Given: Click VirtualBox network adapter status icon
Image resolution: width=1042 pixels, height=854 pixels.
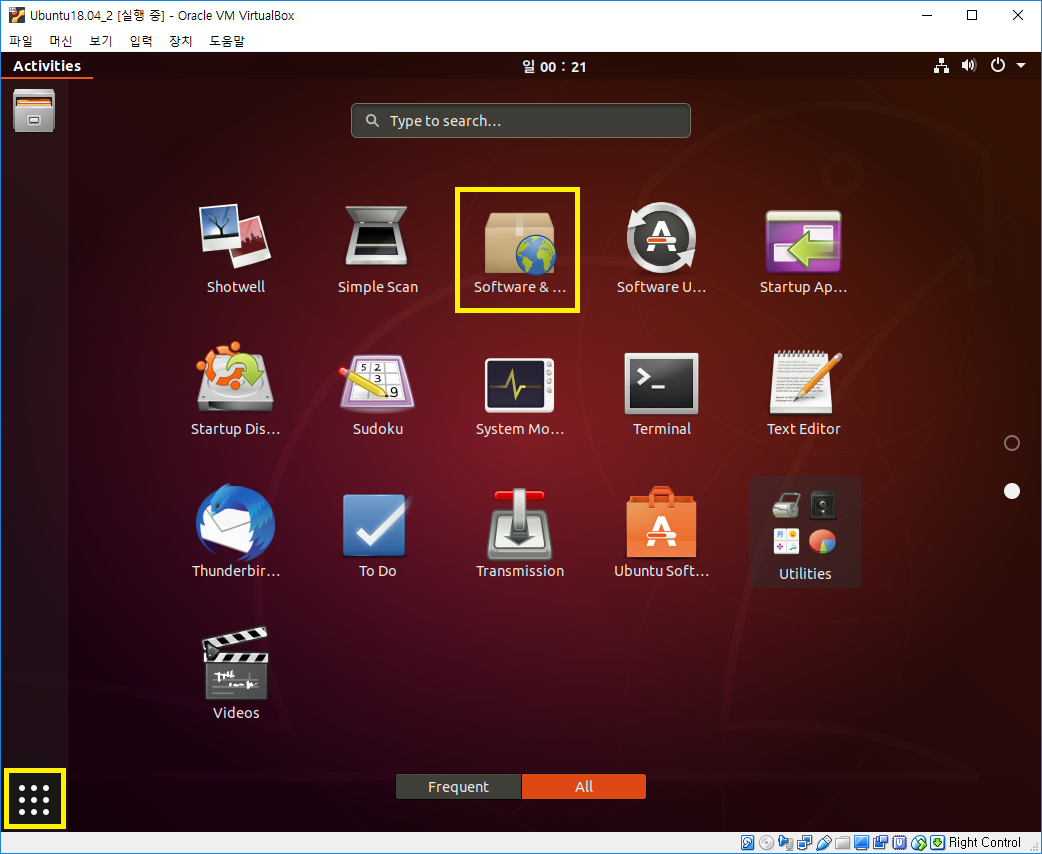Looking at the screenshot, I should point(804,843).
